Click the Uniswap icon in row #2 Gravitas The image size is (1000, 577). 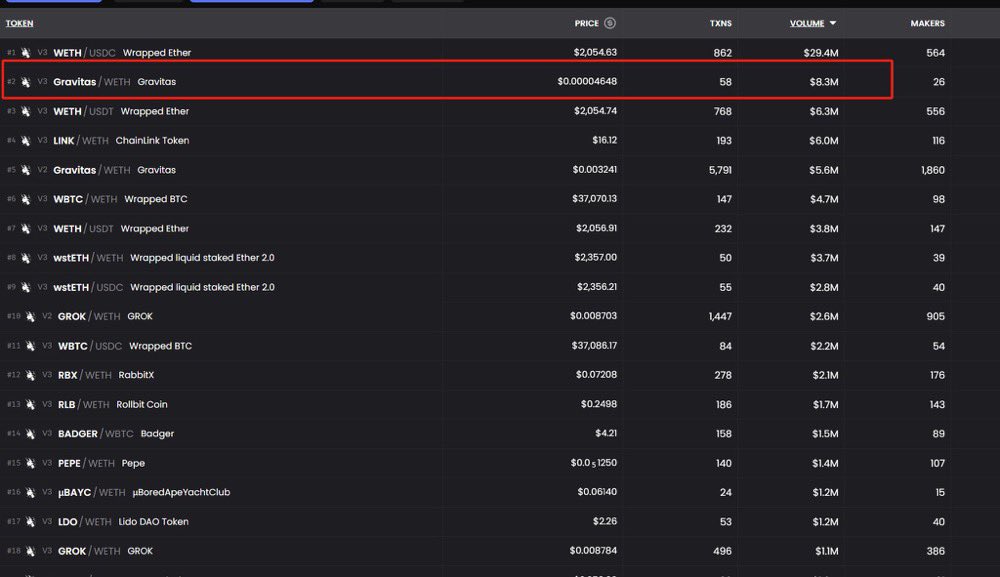tap(26, 82)
